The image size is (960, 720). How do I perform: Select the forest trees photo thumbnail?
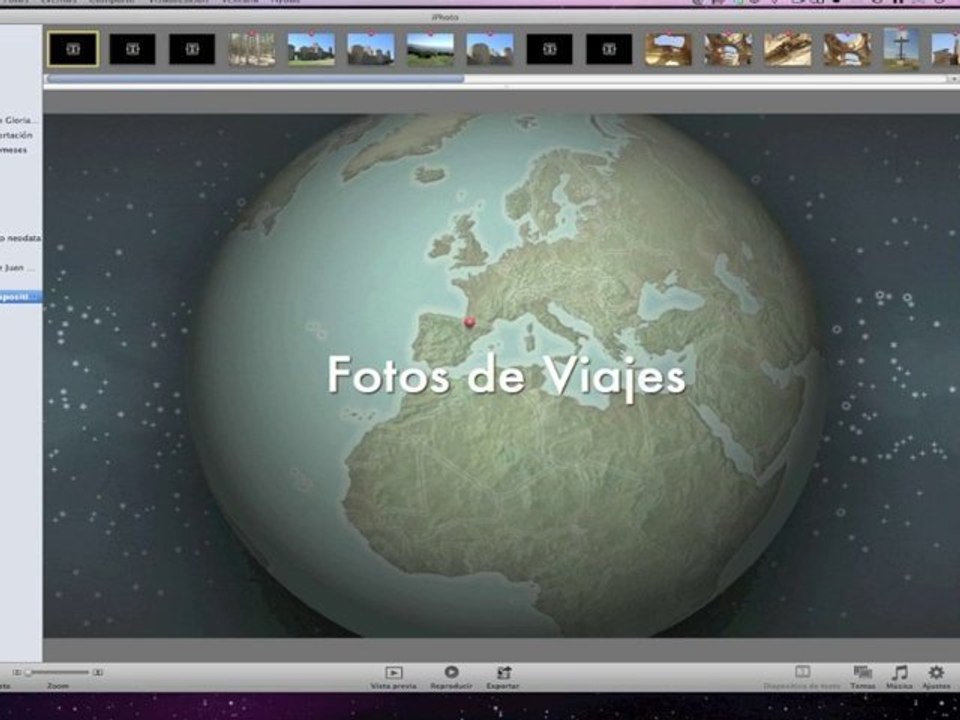252,49
